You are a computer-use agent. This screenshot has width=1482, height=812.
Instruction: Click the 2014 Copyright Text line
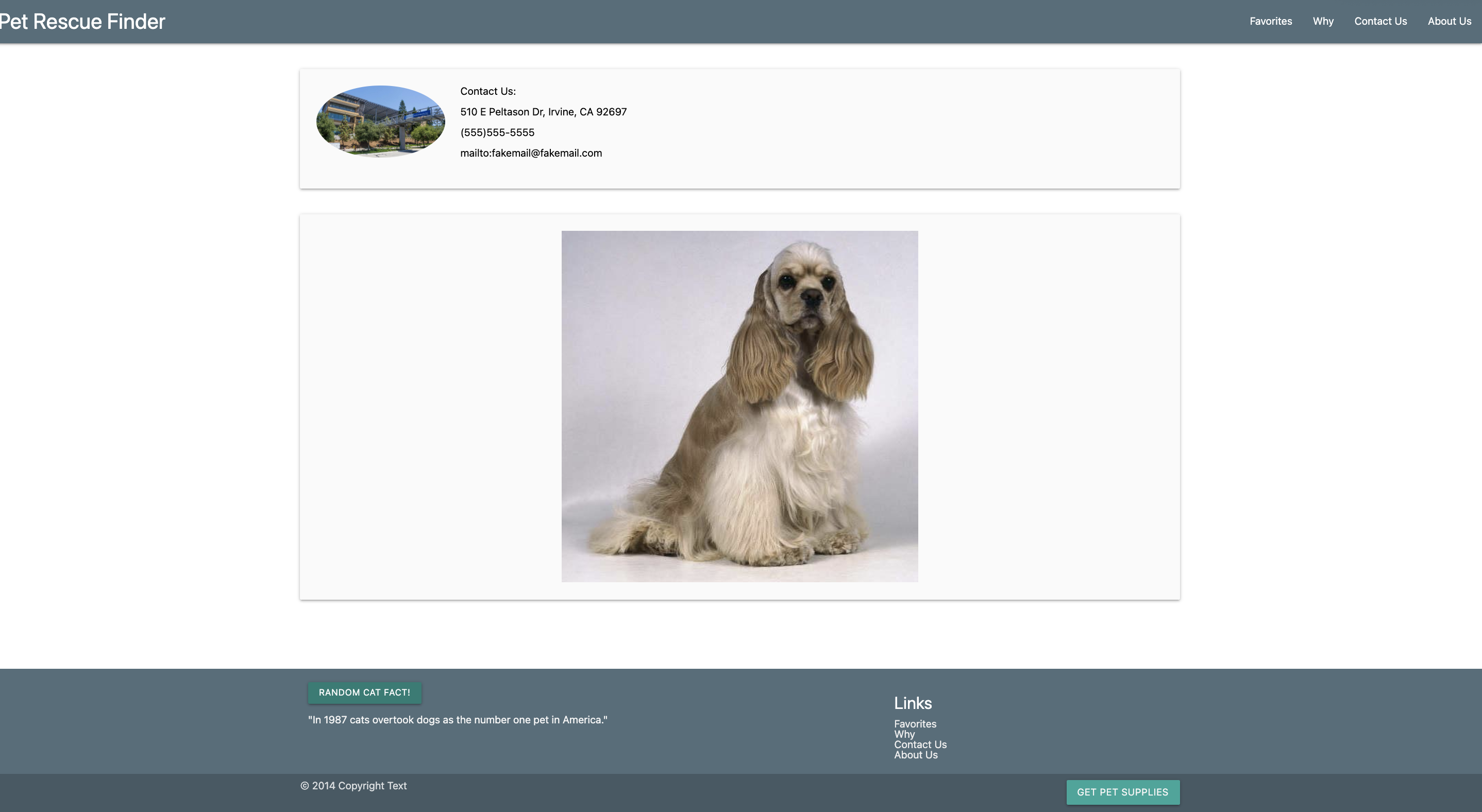click(x=353, y=786)
